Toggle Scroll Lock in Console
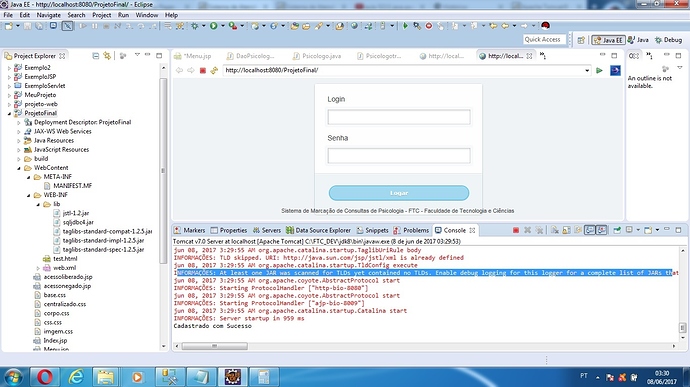 pos(566,230)
